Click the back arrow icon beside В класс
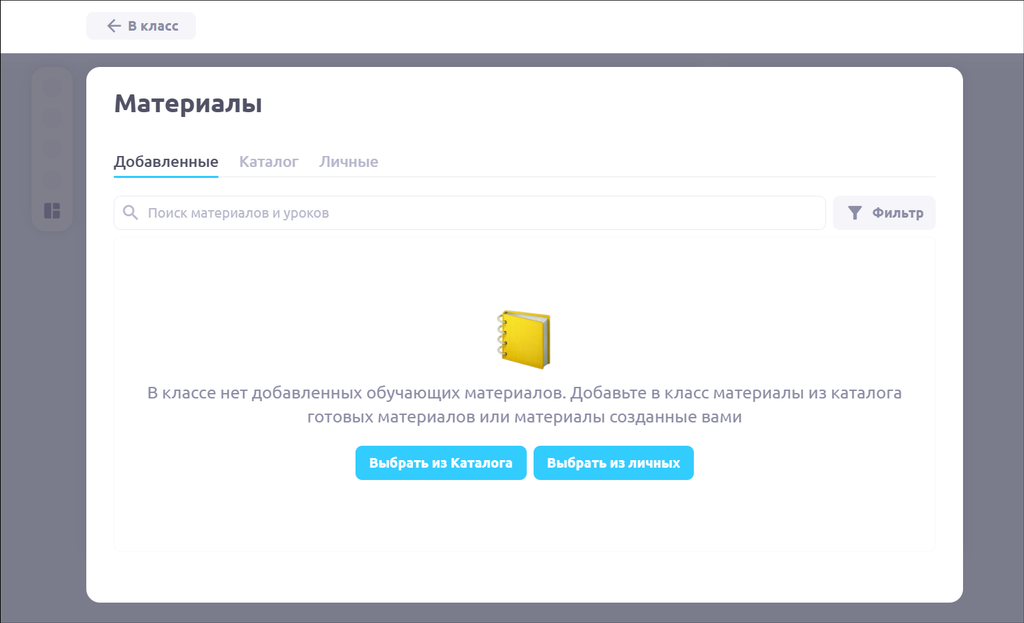This screenshot has width=1024, height=623. [x=114, y=26]
